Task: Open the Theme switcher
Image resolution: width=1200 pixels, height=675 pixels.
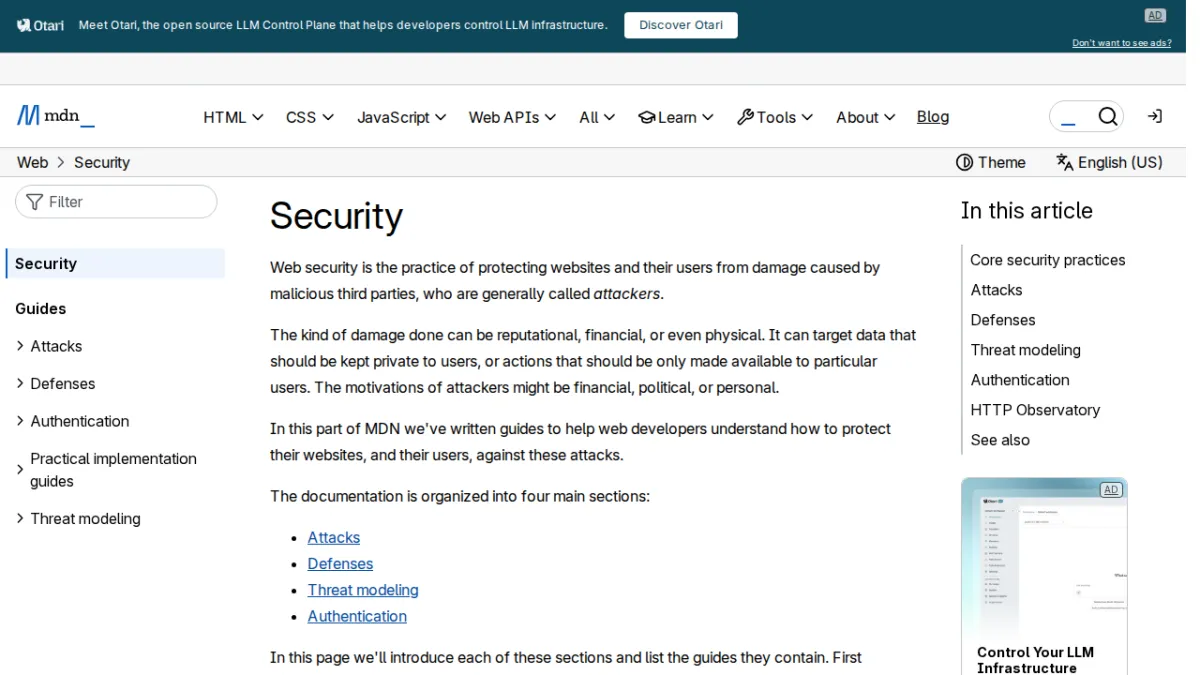Action: pos(990,162)
